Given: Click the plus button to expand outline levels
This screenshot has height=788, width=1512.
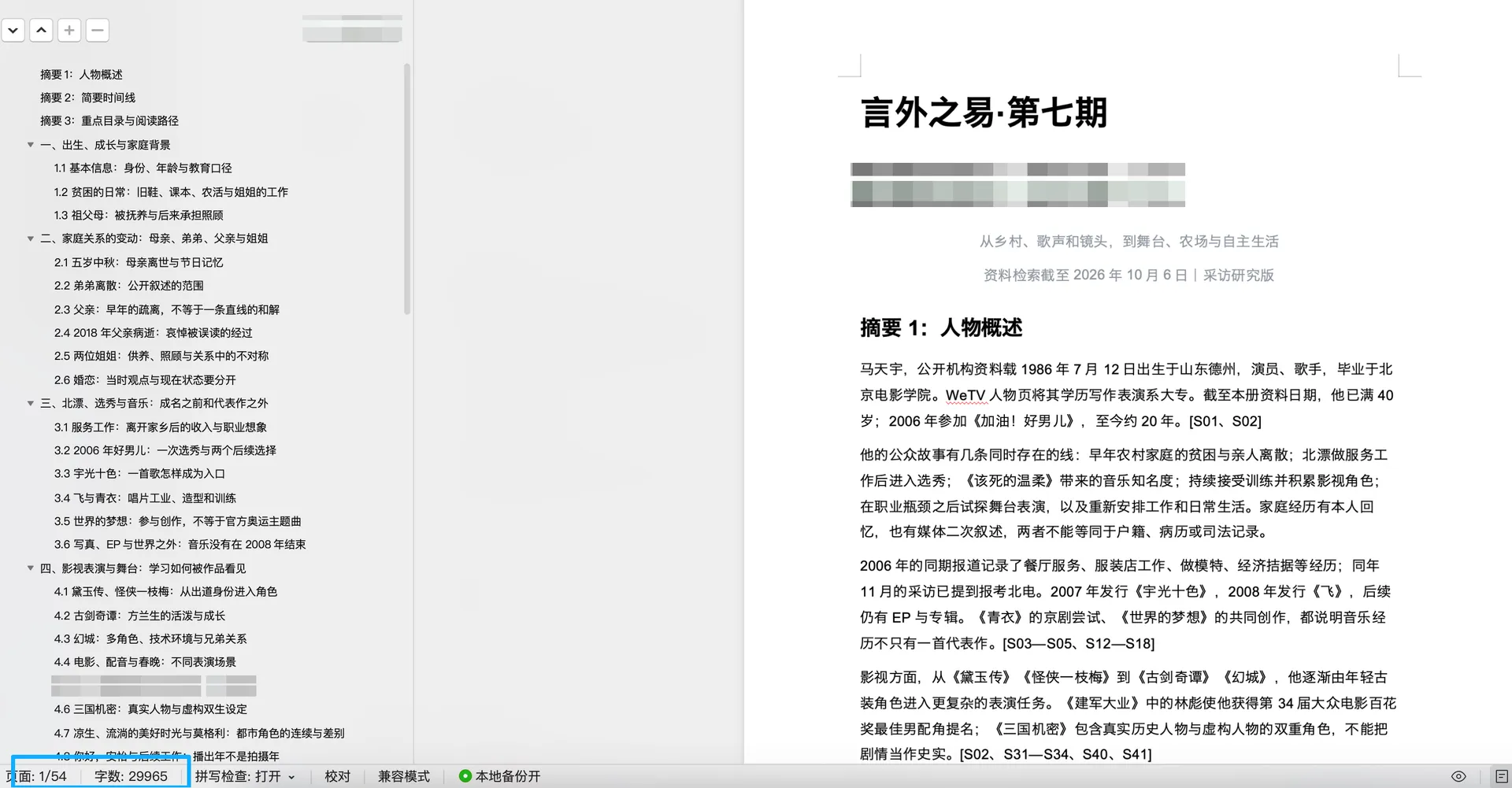Looking at the screenshot, I should (69, 31).
